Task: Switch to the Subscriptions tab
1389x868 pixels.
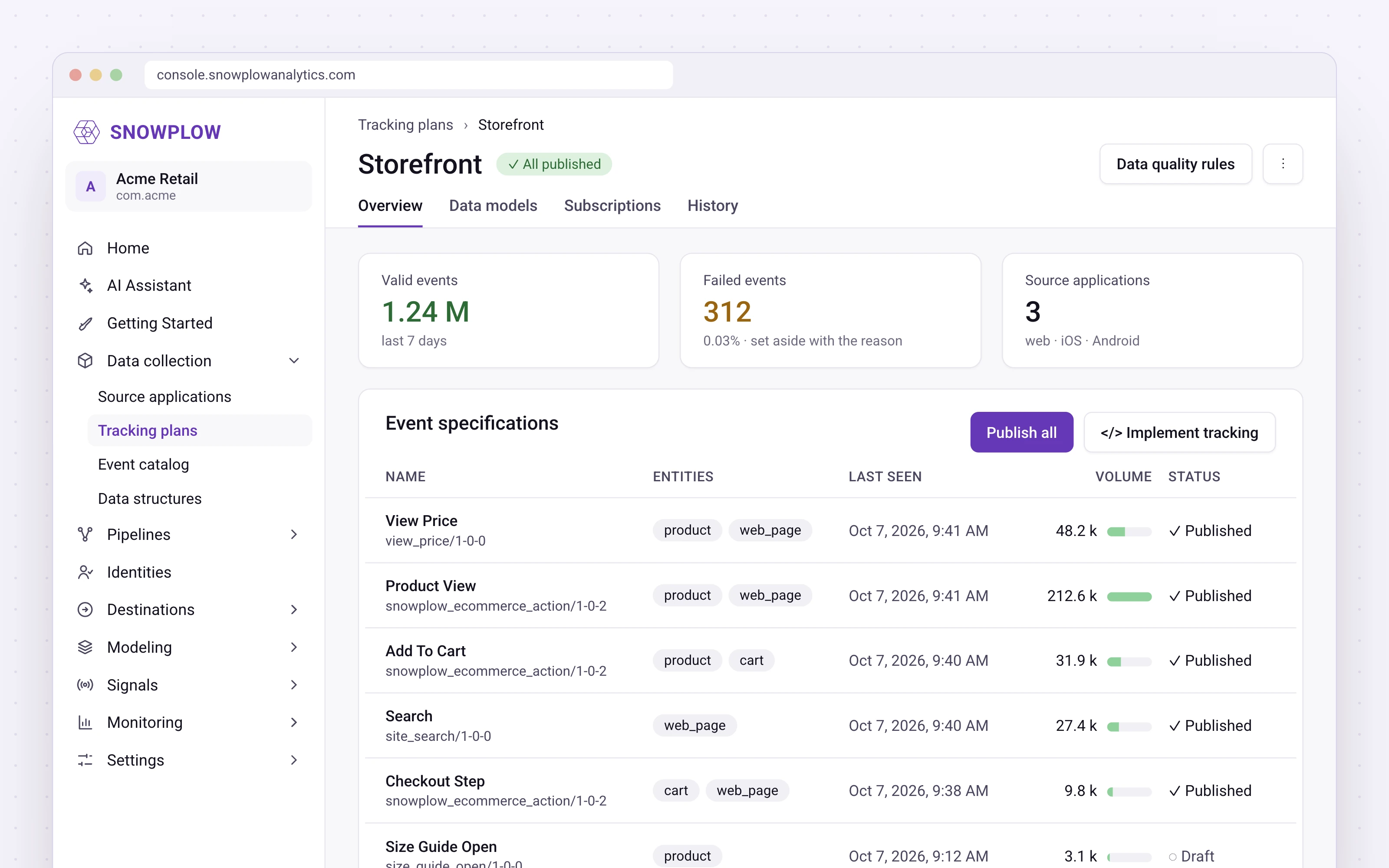Action: click(612, 206)
